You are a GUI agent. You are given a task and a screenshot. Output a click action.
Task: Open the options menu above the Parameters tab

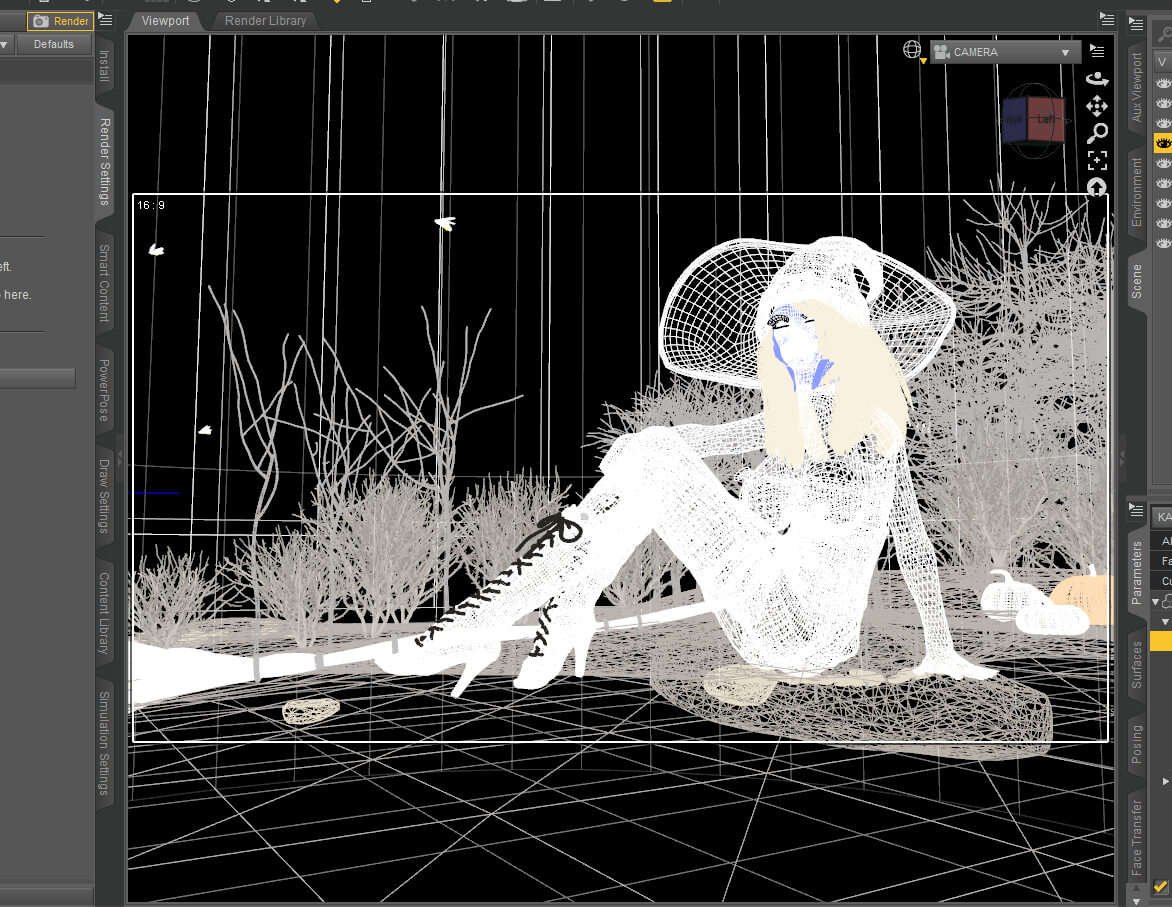click(1136, 511)
